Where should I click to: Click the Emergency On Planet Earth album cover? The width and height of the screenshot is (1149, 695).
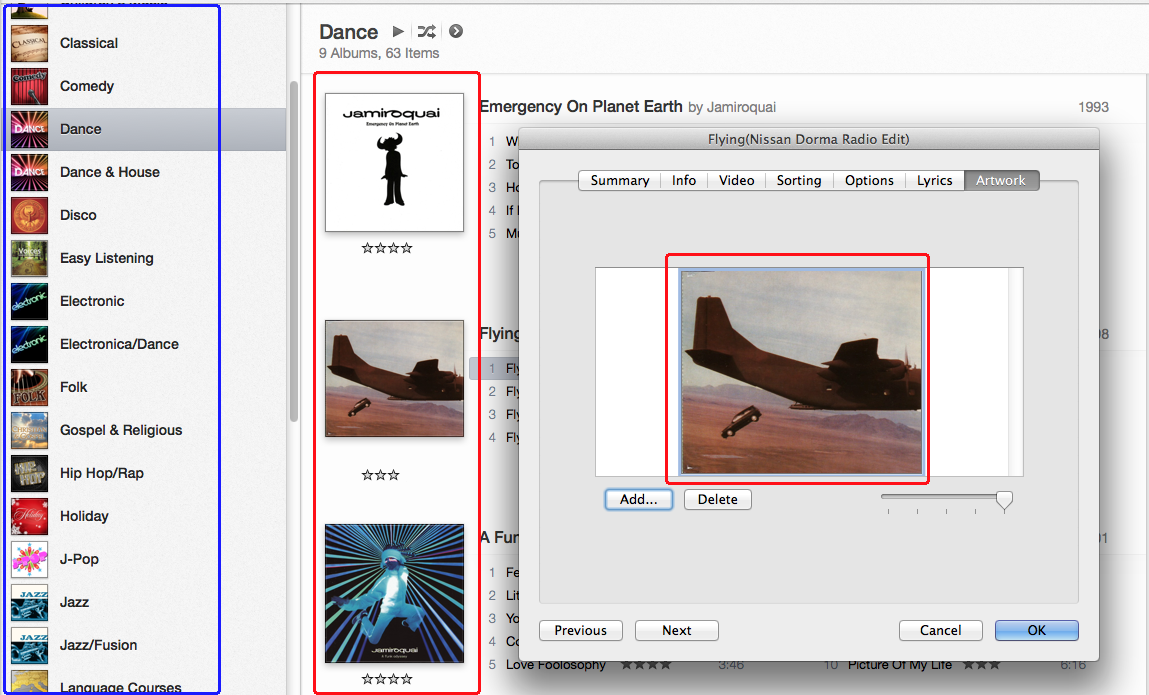point(394,162)
